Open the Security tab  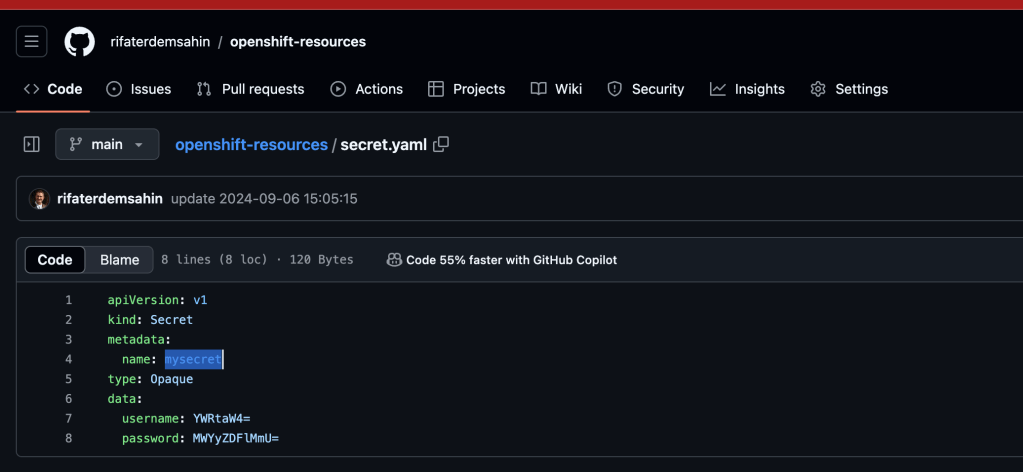[646, 89]
